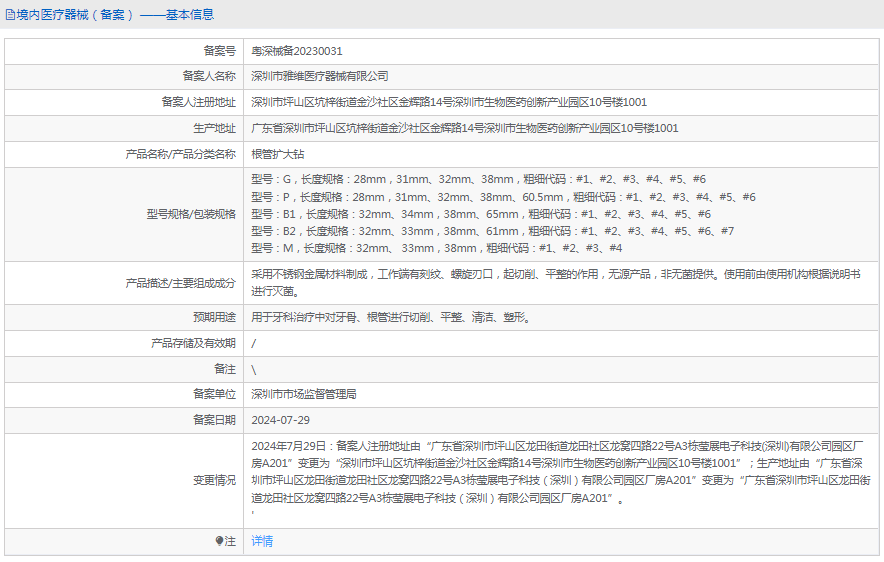Click the 产品名称/产品分类名称 label
The width and height of the screenshot is (884, 562).
pyautogui.click(x=180, y=154)
